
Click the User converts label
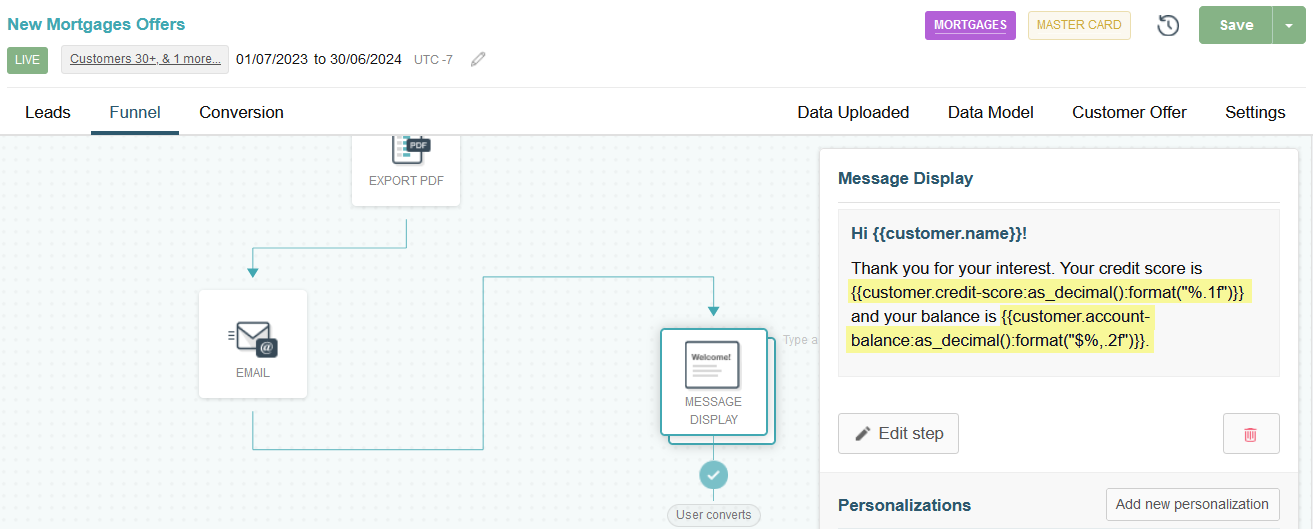(714, 515)
